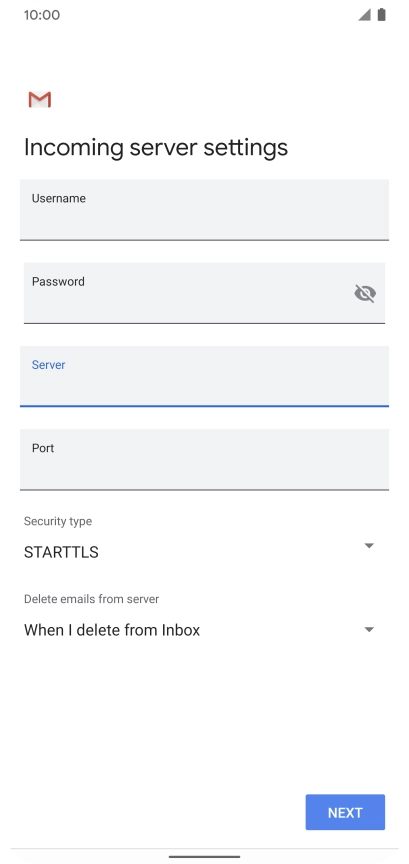
Task: Continue with the NEXT button
Action: (x=345, y=812)
